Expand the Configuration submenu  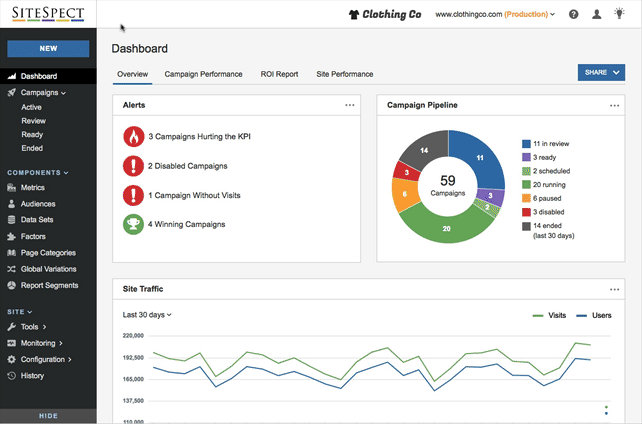point(70,360)
